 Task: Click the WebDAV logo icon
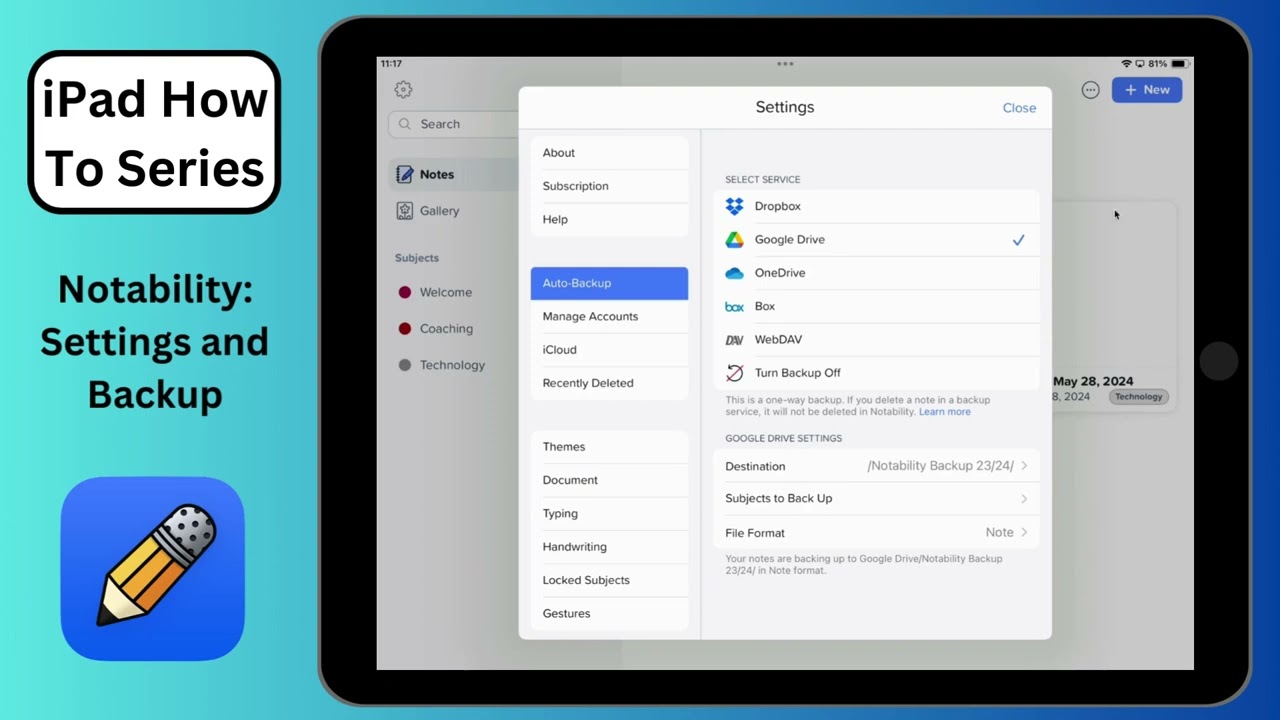(x=735, y=340)
